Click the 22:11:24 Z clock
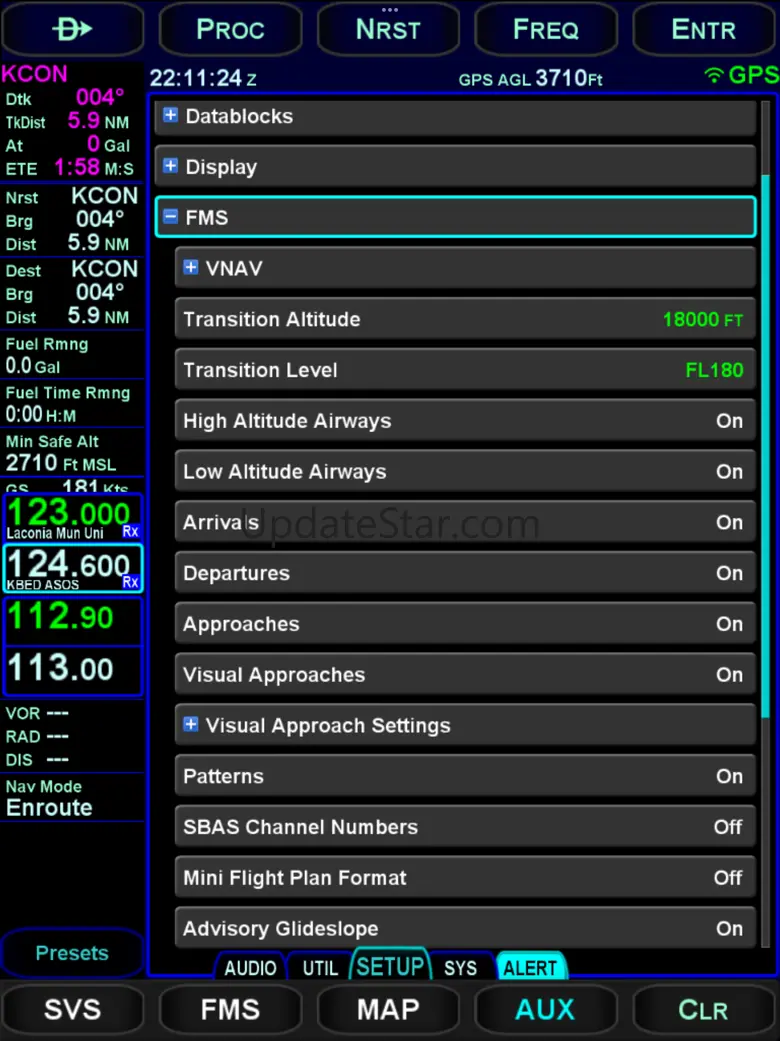Viewport: 780px width, 1041px height. 203,78
